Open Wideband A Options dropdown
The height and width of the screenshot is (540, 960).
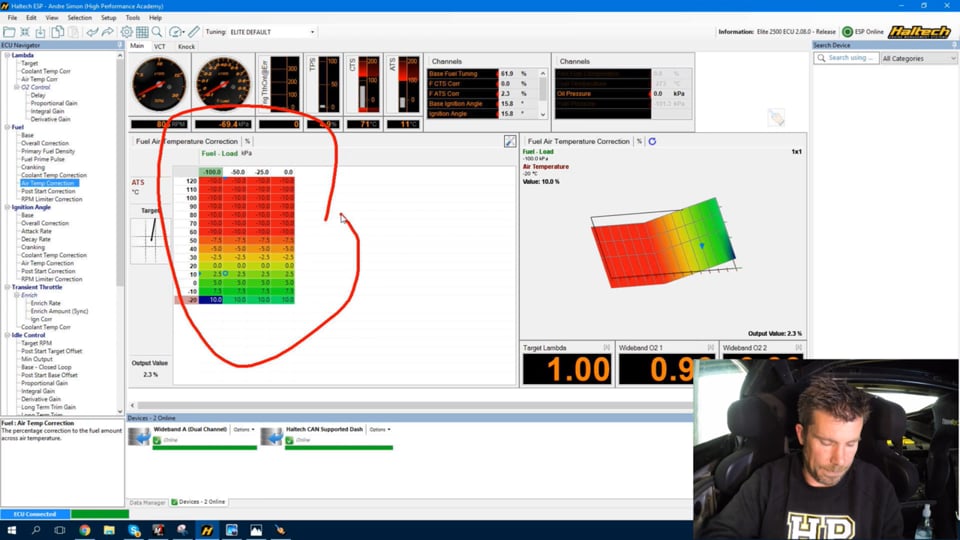point(244,430)
